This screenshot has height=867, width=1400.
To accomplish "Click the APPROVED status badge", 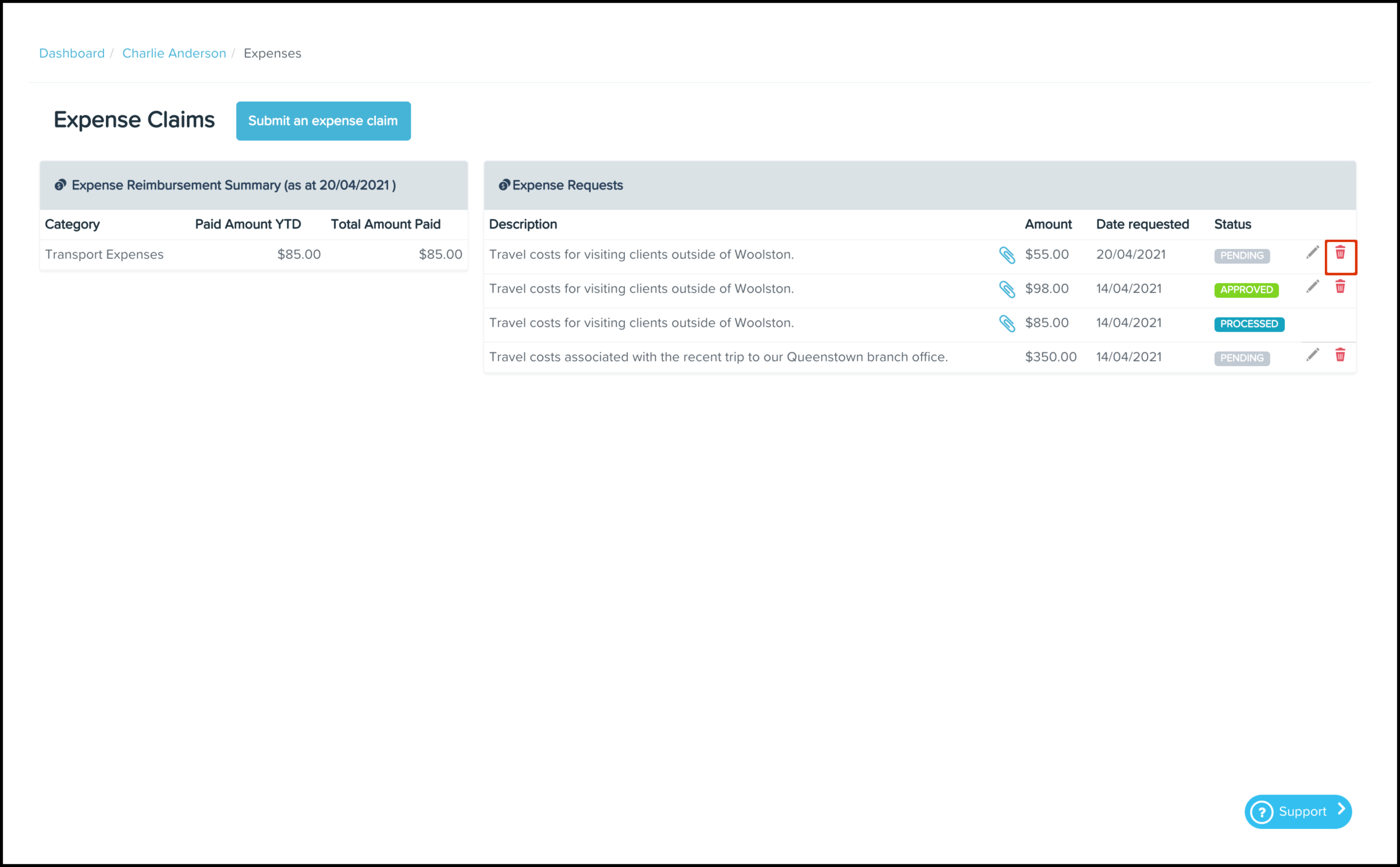I will click(1246, 289).
